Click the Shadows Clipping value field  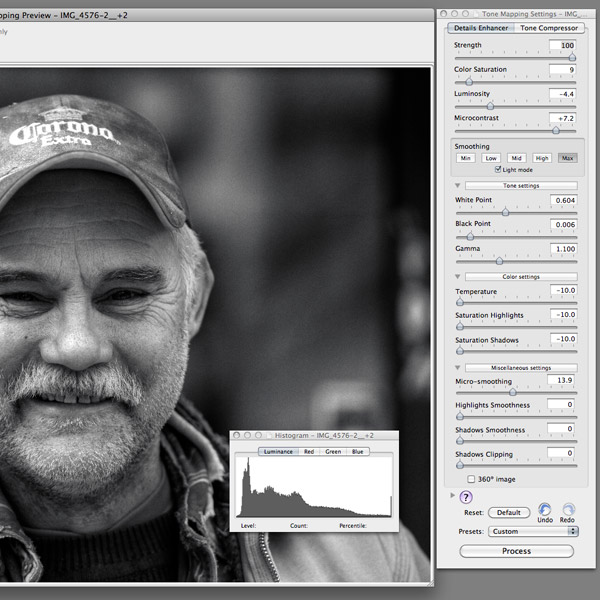(561, 453)
